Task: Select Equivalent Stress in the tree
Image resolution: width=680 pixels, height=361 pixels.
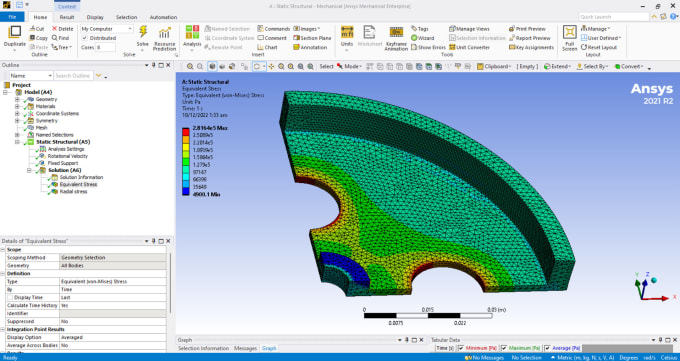Action: coord(78,184)
